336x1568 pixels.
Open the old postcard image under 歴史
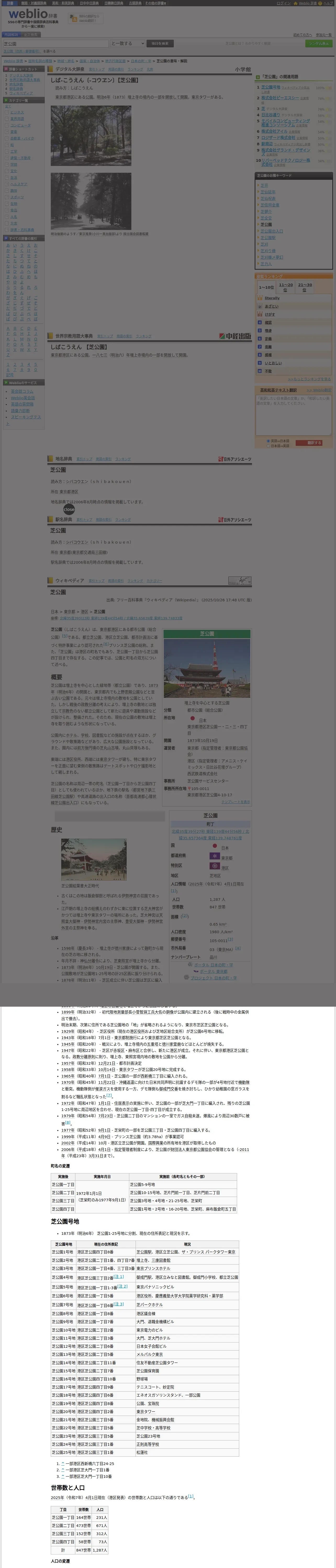coord(94,860)
